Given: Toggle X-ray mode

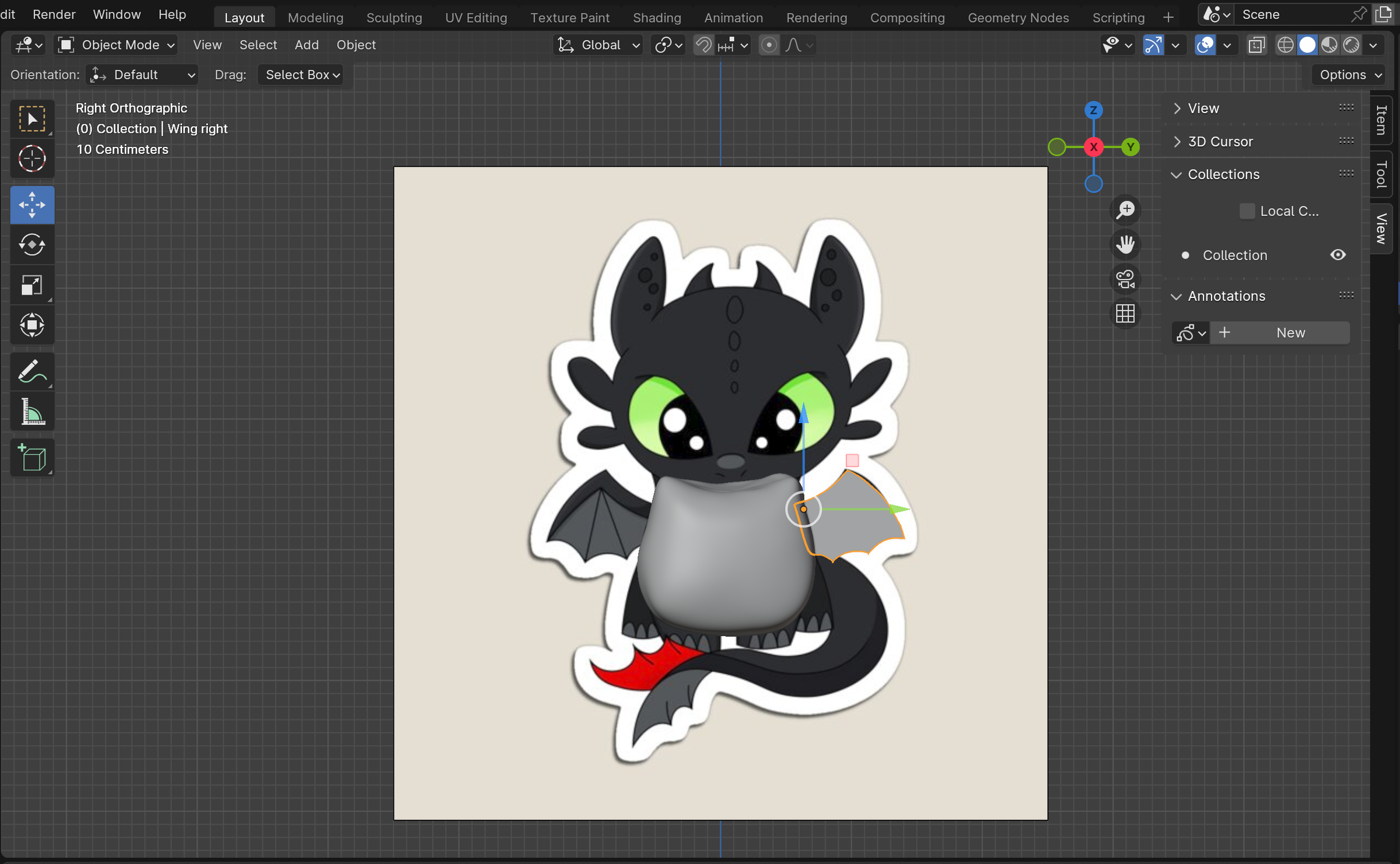Looking at the screenshot, I should pyautogui.click(x=1256, y=45).
